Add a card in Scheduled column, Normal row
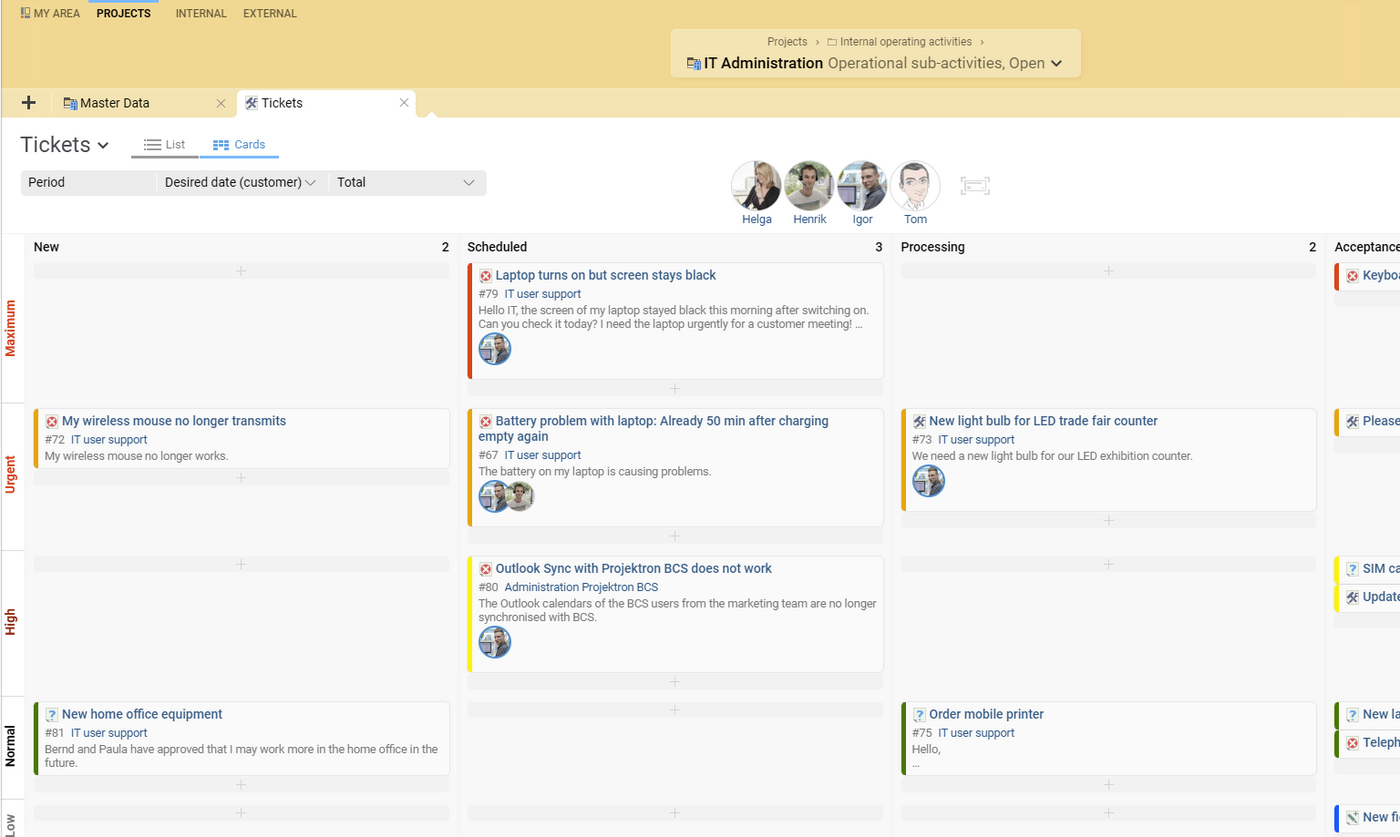 (x=674, y=710)
